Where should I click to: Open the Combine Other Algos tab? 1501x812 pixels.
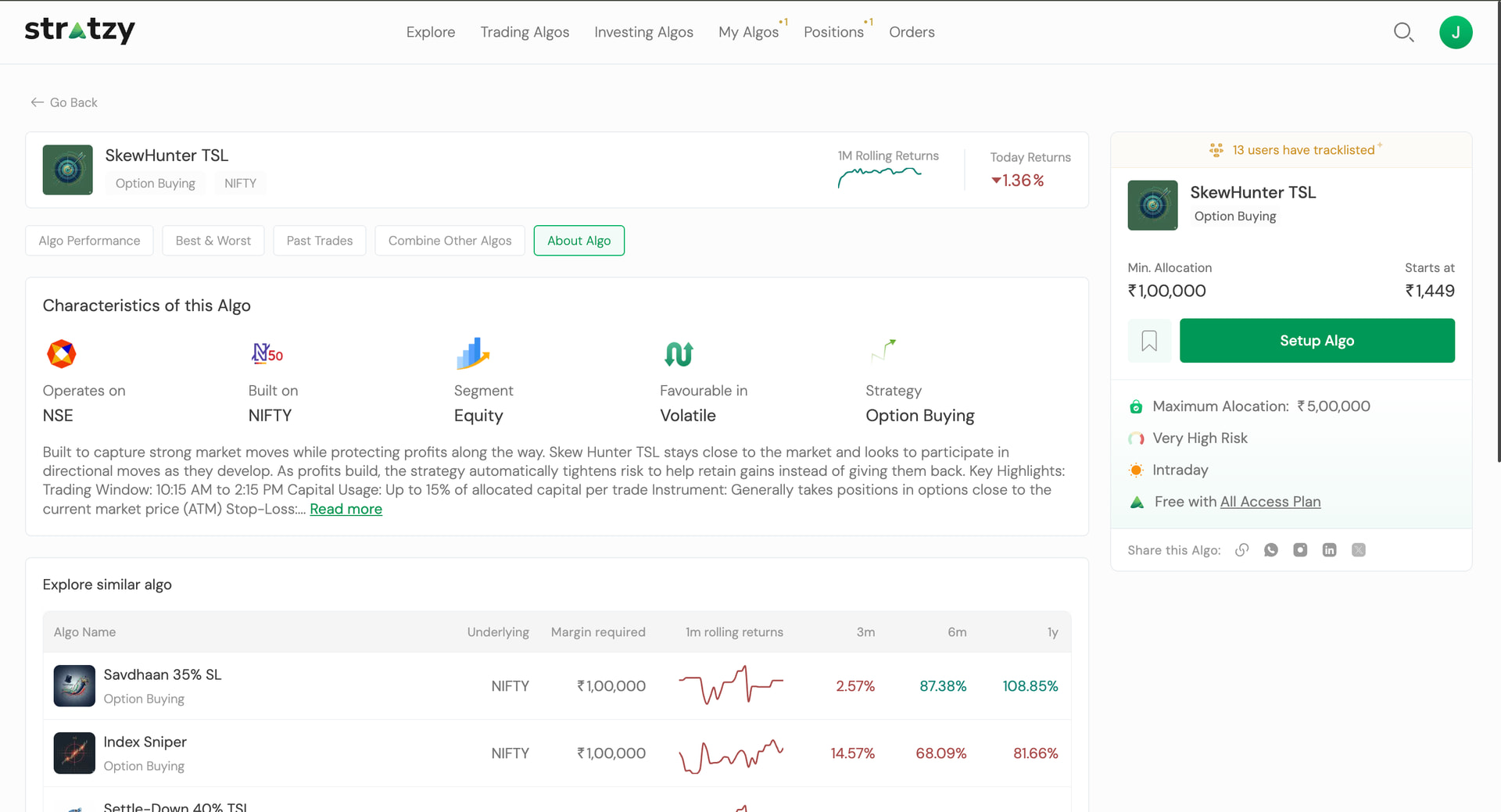[x=450, y=241]
